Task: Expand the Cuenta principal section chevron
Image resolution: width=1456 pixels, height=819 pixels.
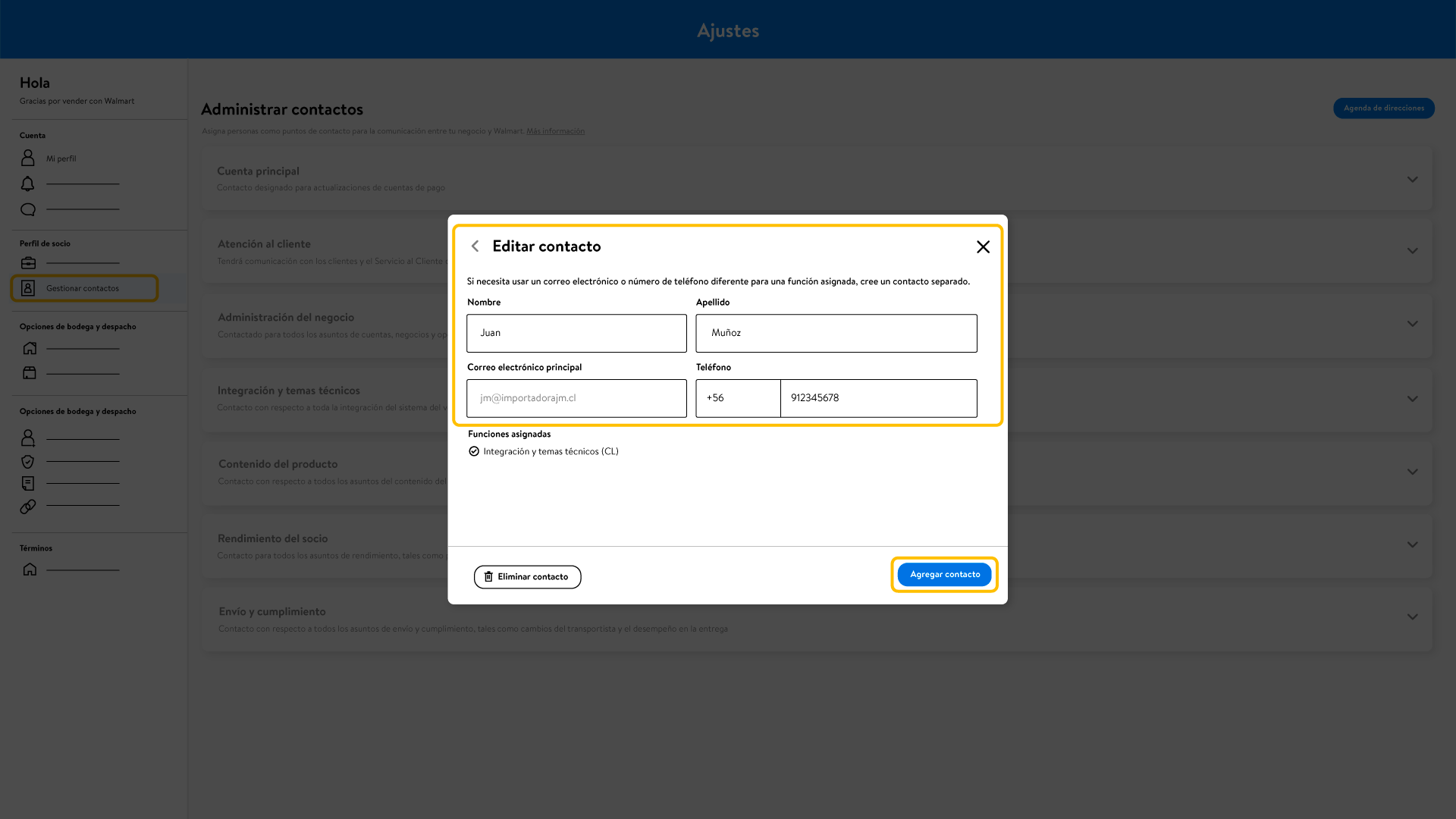Action: point(1412,180)
